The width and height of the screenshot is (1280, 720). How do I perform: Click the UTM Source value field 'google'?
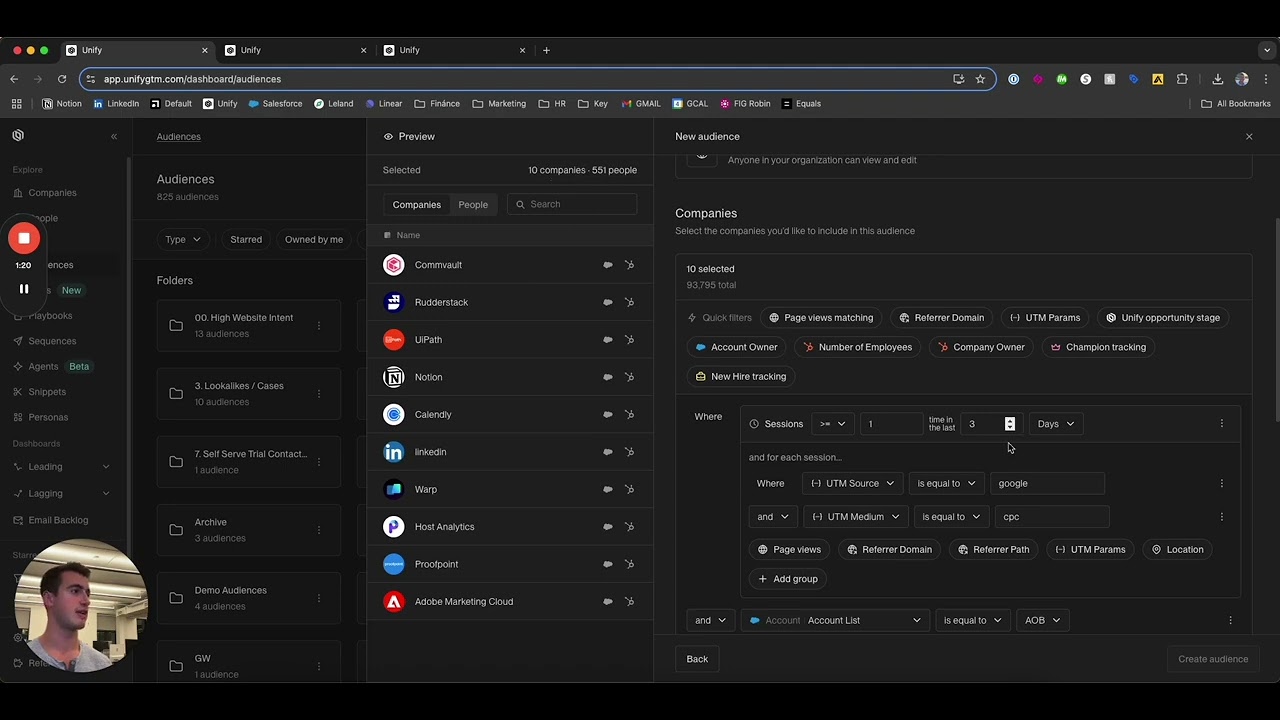click(1047, 483)
